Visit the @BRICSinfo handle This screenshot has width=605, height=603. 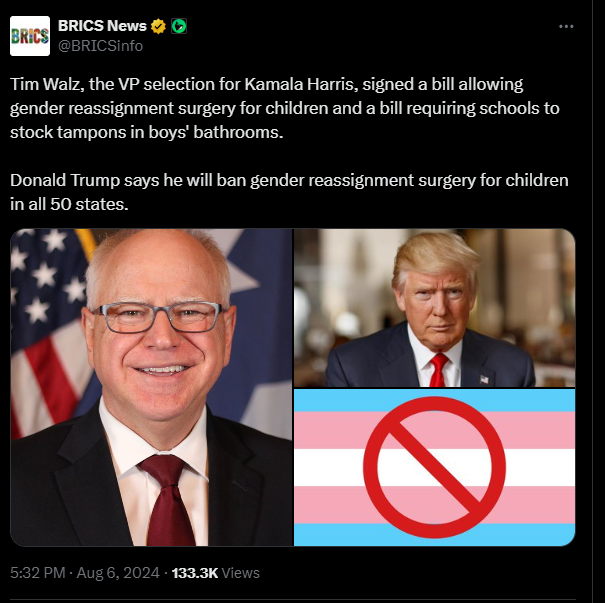(100, 46)
